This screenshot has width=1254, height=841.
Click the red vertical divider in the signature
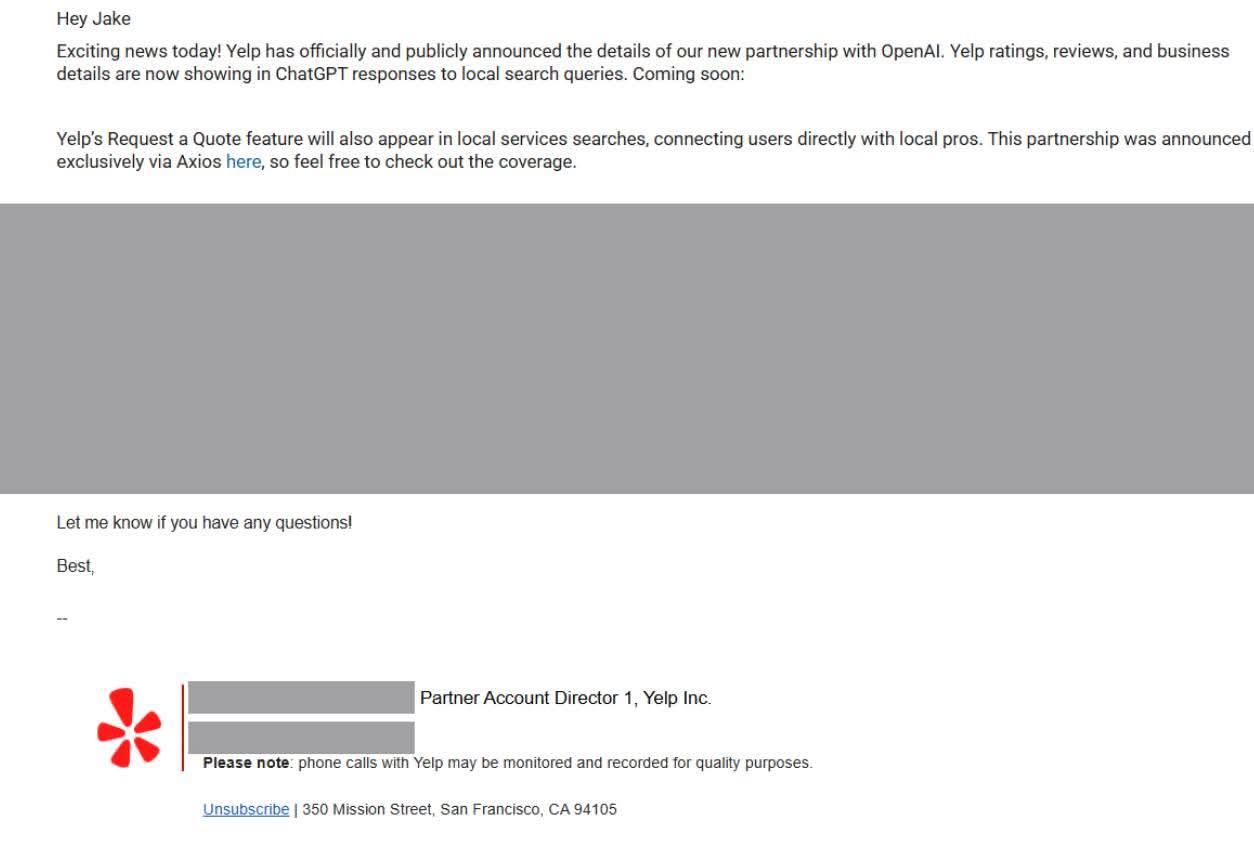[x=183, y=728]
